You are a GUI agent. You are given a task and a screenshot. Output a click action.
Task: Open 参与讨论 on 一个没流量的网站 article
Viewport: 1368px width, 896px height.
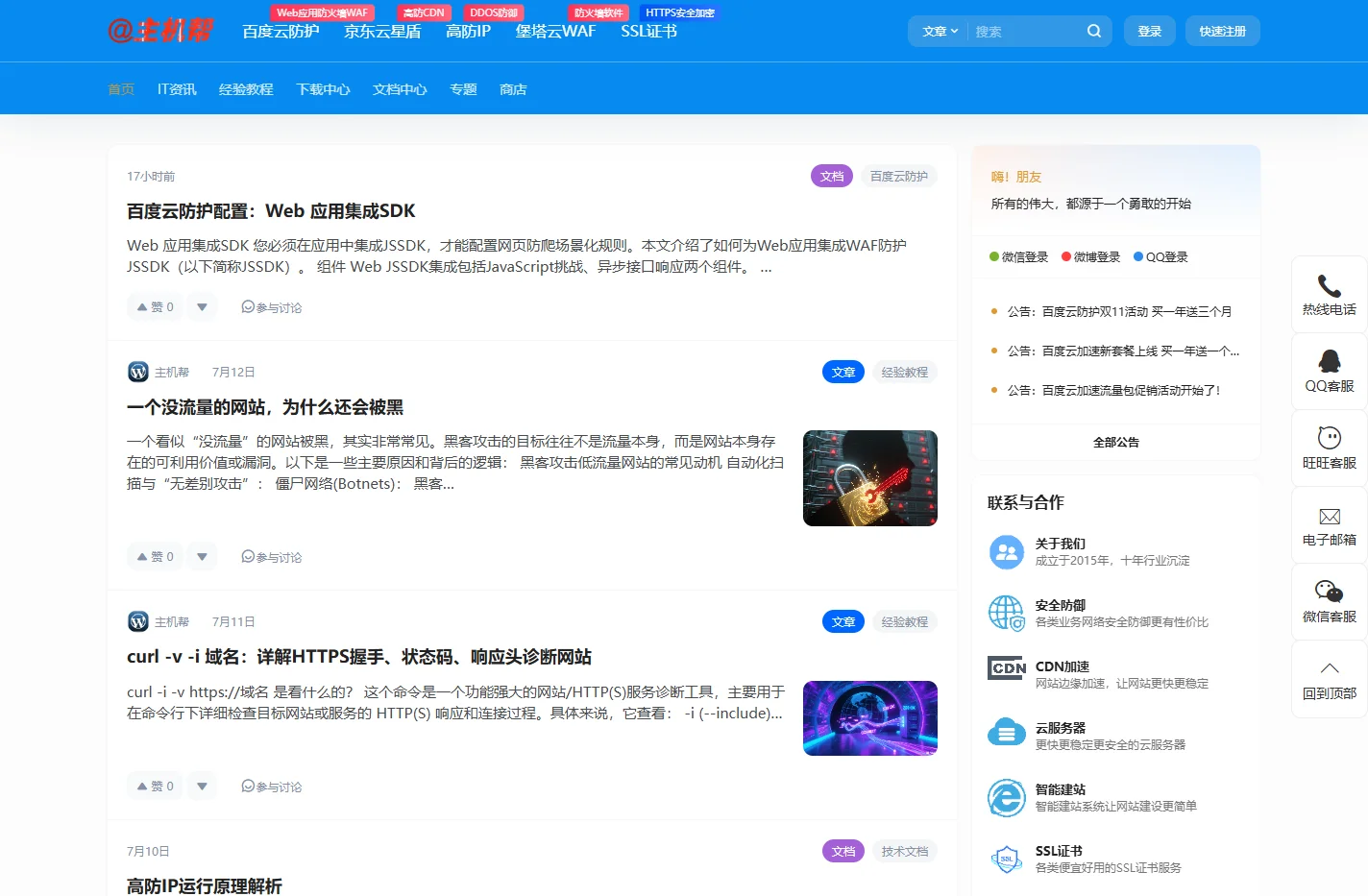coord(272,557)
